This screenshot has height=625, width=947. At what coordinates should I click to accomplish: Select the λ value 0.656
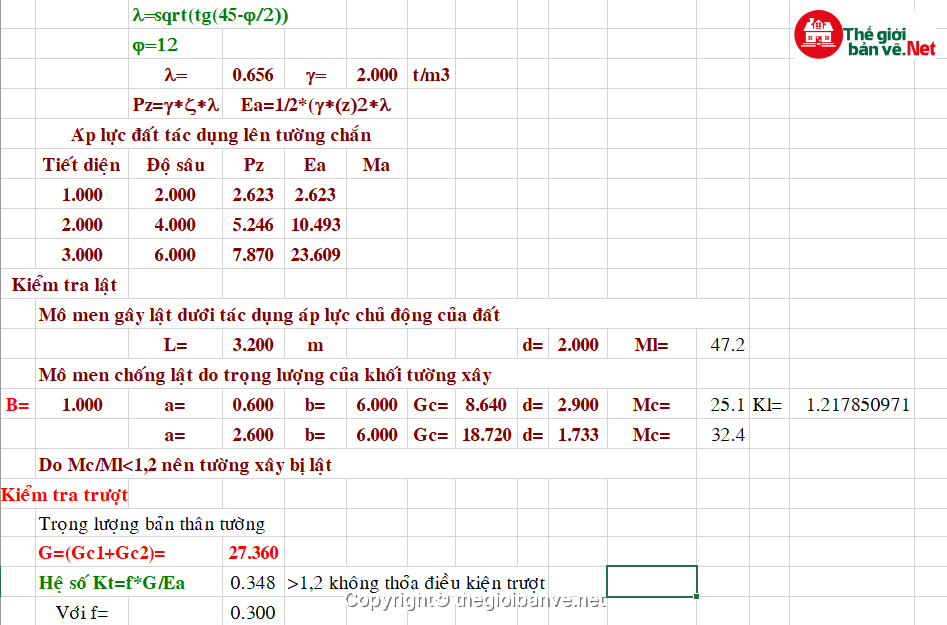[x=253, y=75]
